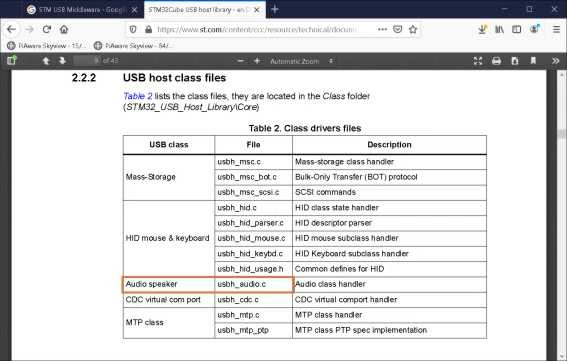The height and width of the screenshot is (361, 567).
Task: Click the 'Mass-Storage' class cell
Action: (x=169, y=177)
